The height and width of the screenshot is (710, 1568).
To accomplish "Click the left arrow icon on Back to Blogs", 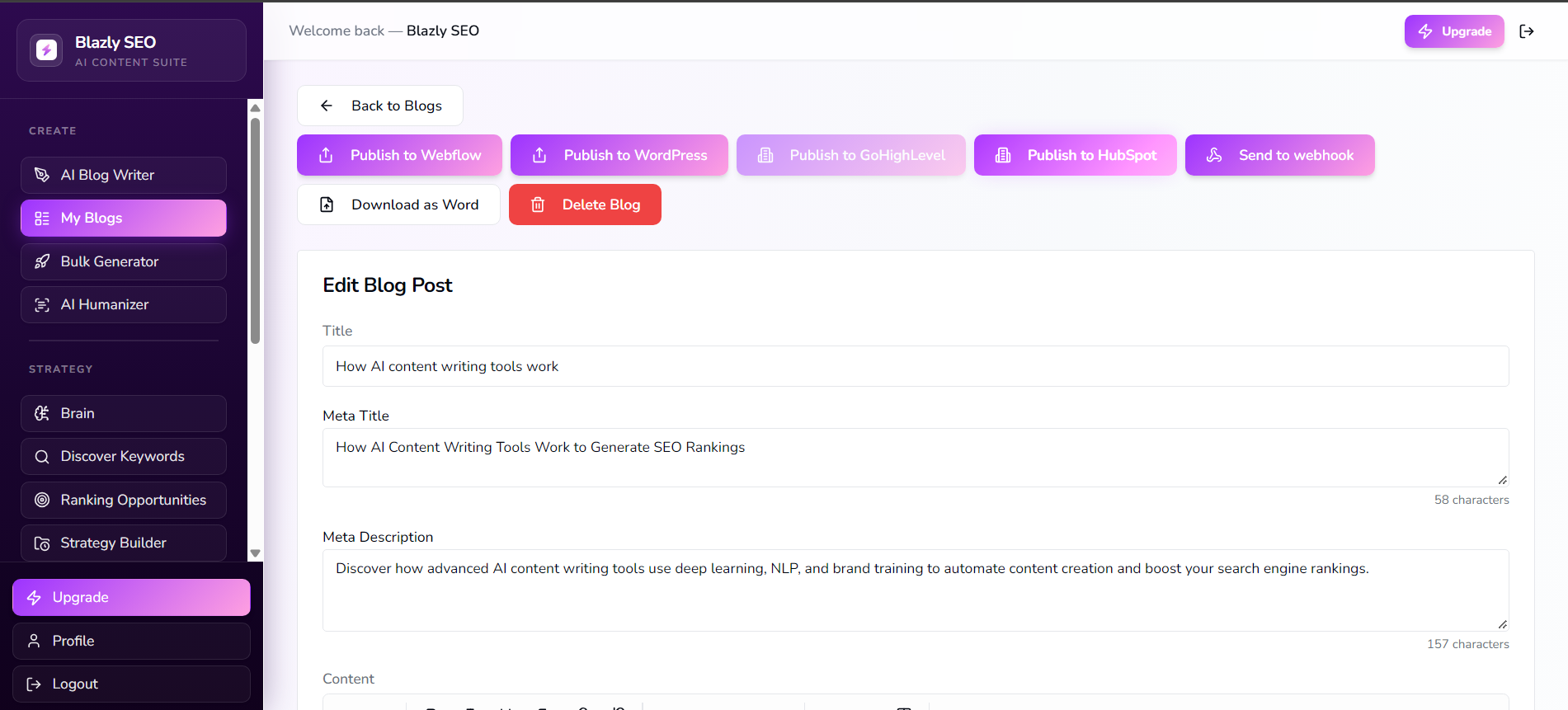I will coord(327,106).
